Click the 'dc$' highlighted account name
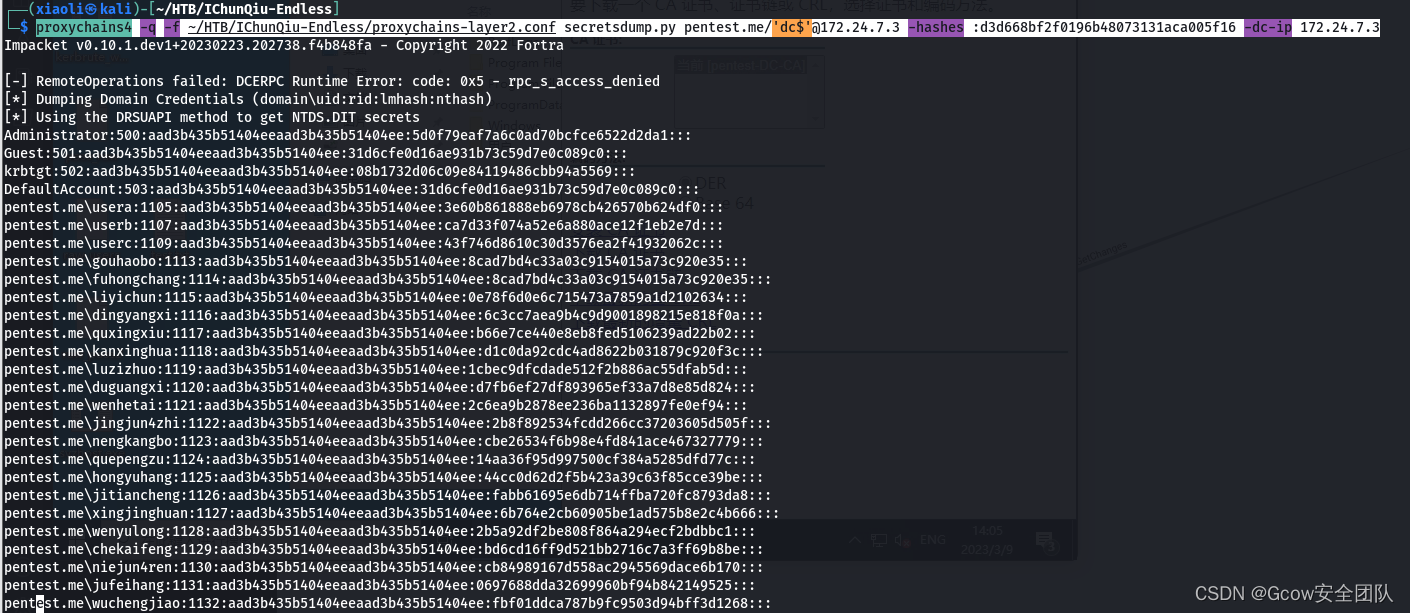The height and width of the screenshot is (613, 1410). coord(790,28)
